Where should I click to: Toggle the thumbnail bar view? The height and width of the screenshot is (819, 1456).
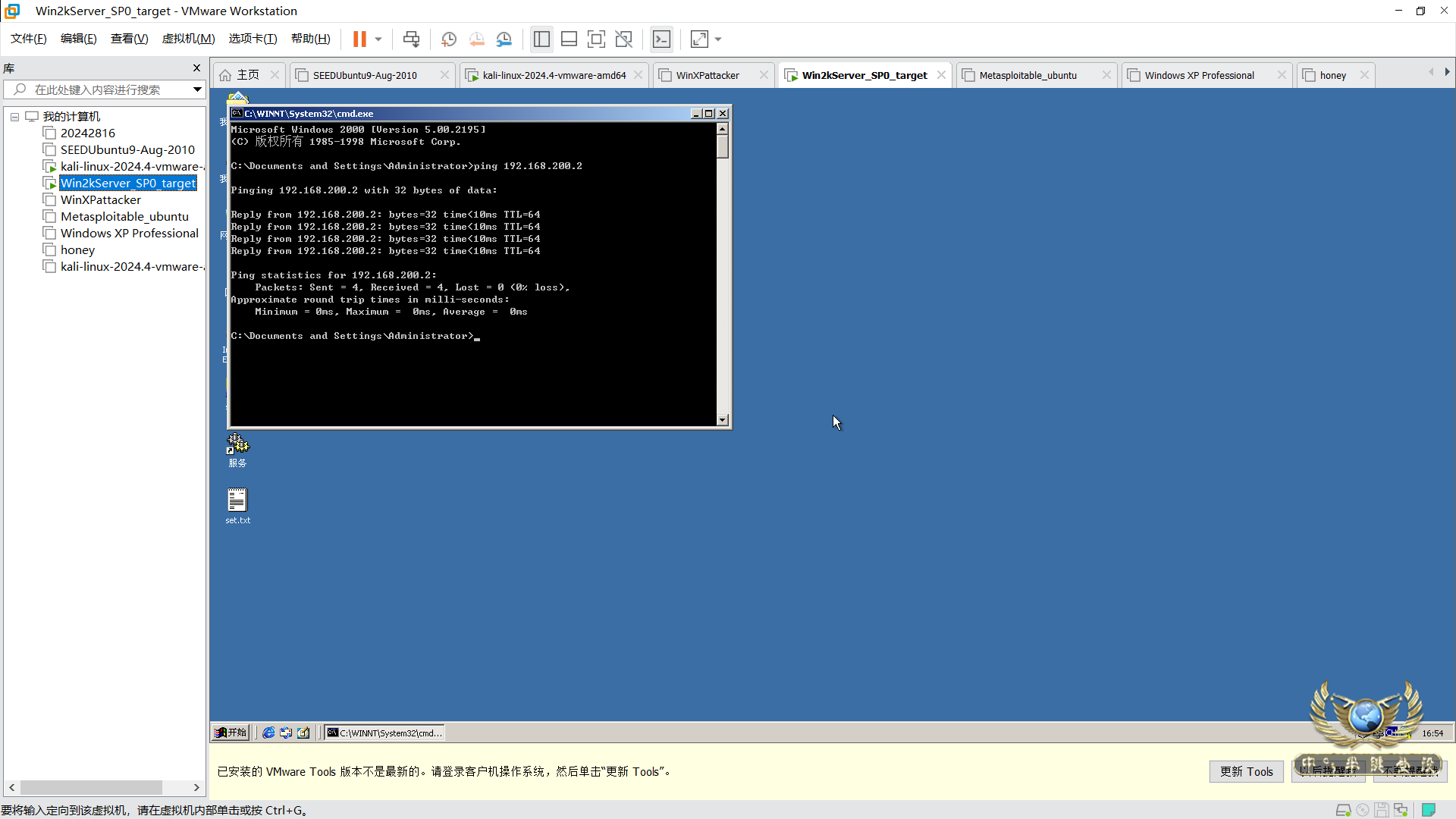click(569, 39)
